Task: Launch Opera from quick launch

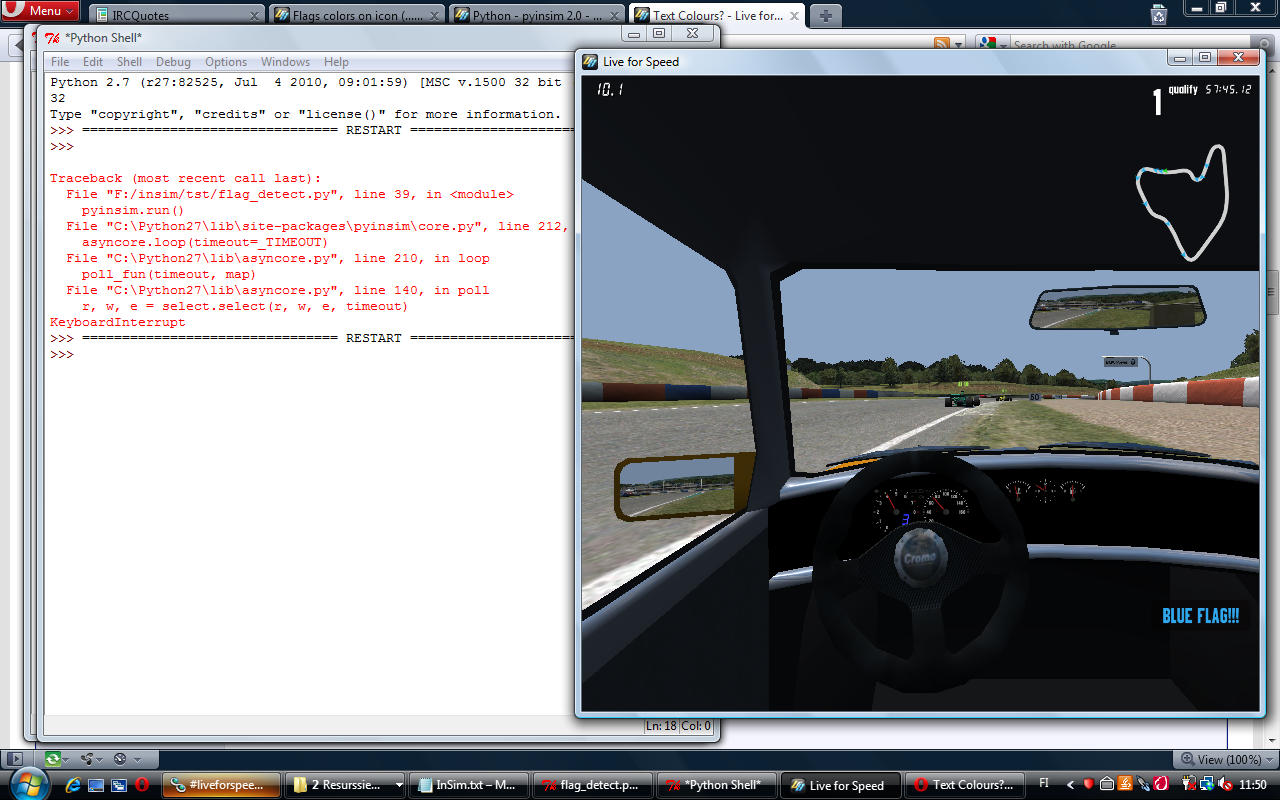Action: (142, 785)
